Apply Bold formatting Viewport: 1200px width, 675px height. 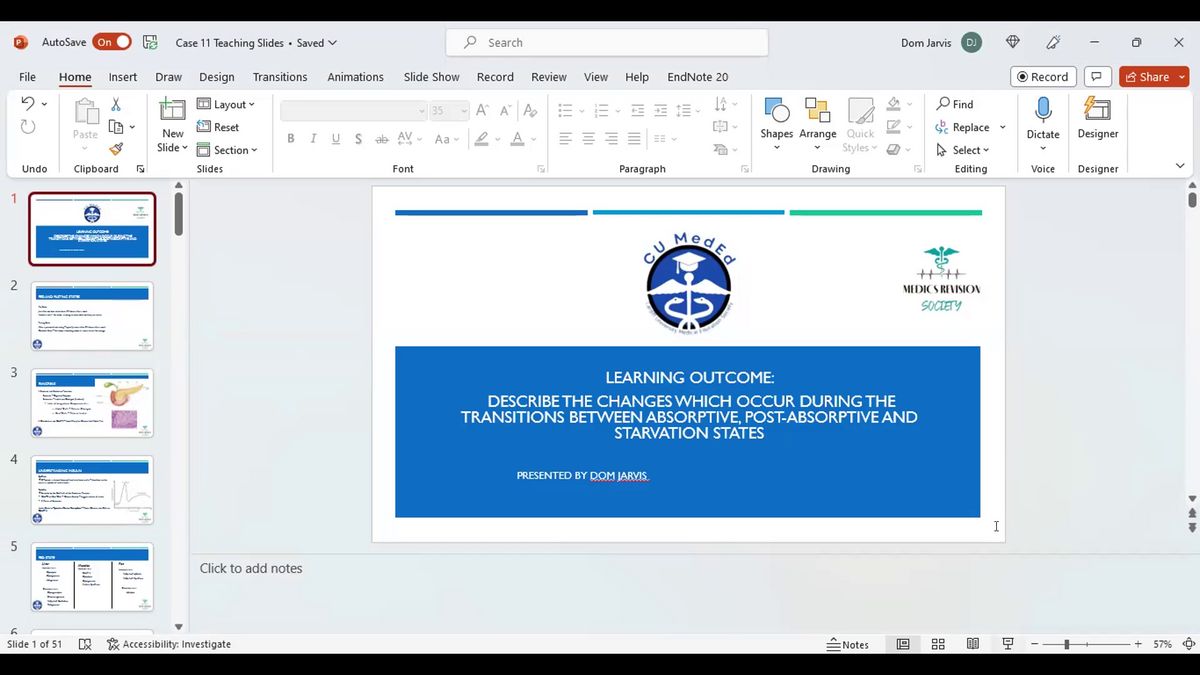click(x=291, y=139)
